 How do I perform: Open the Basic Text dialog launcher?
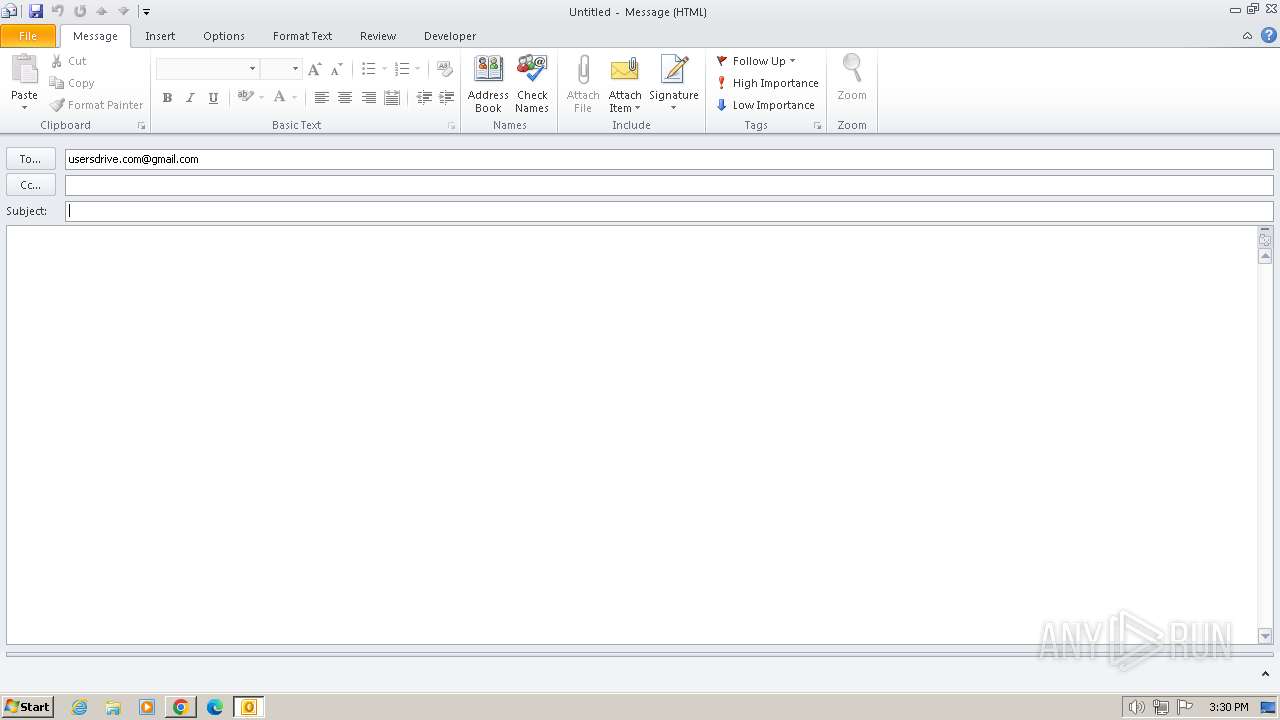[x=452, y=126]
